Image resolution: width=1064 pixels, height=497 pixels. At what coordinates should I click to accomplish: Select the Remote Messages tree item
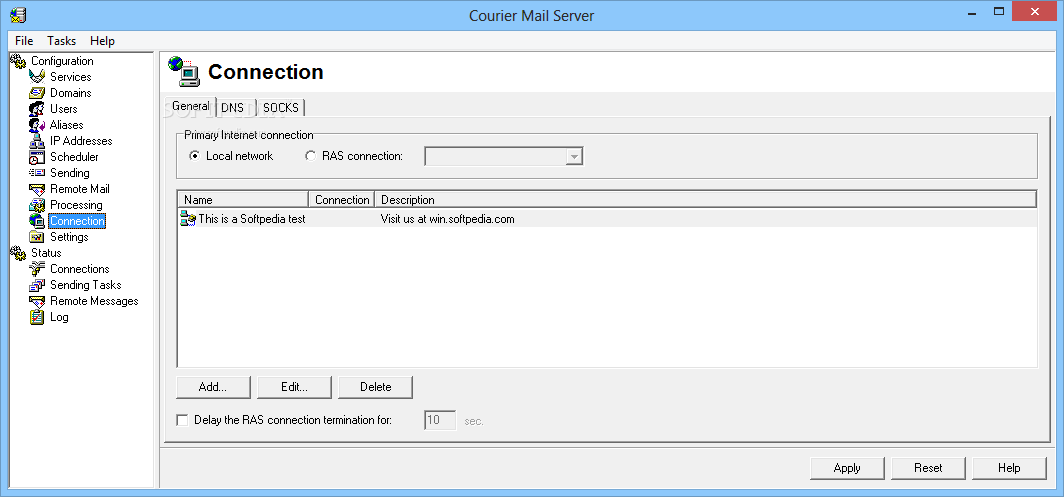click(x=94, y=301)
